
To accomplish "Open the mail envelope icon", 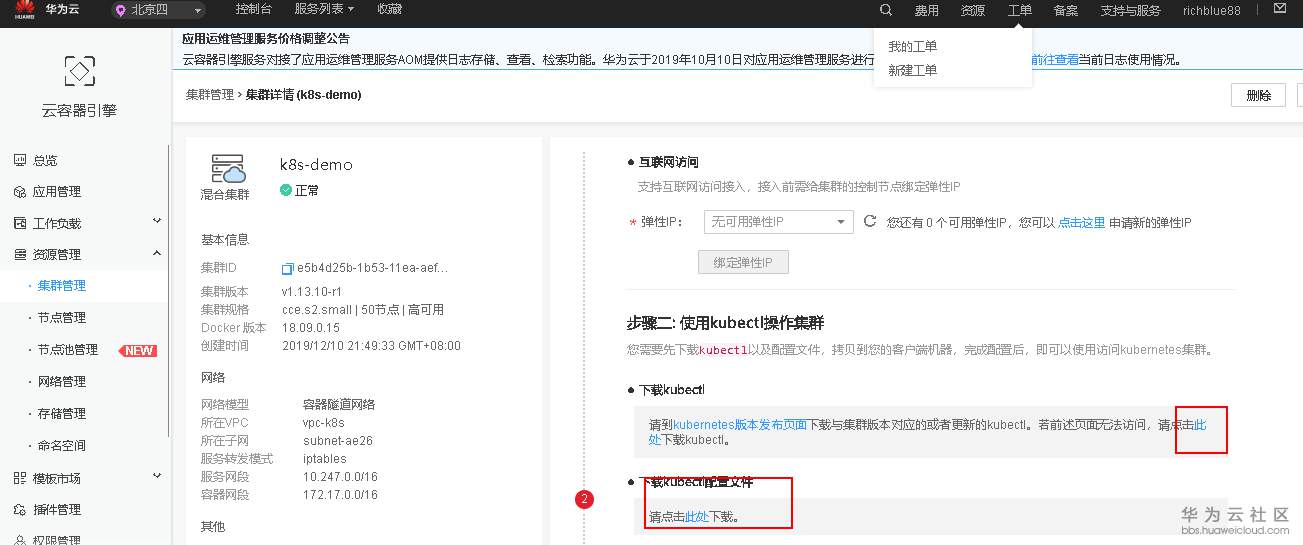I will tap(1279, 9).
